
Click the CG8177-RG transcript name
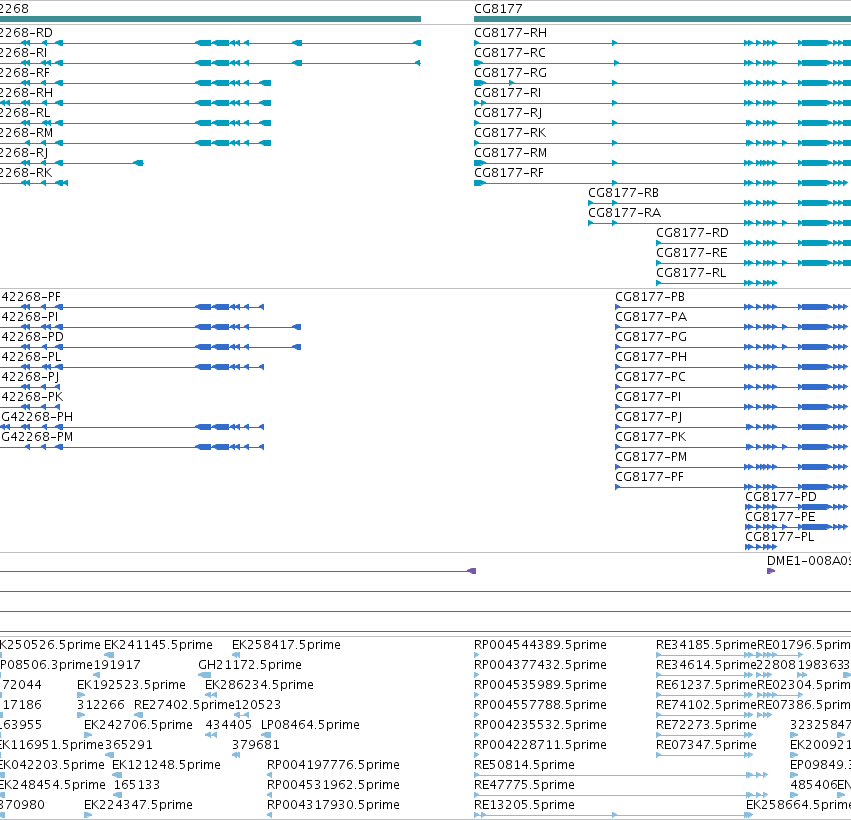[x=510, y=73]
